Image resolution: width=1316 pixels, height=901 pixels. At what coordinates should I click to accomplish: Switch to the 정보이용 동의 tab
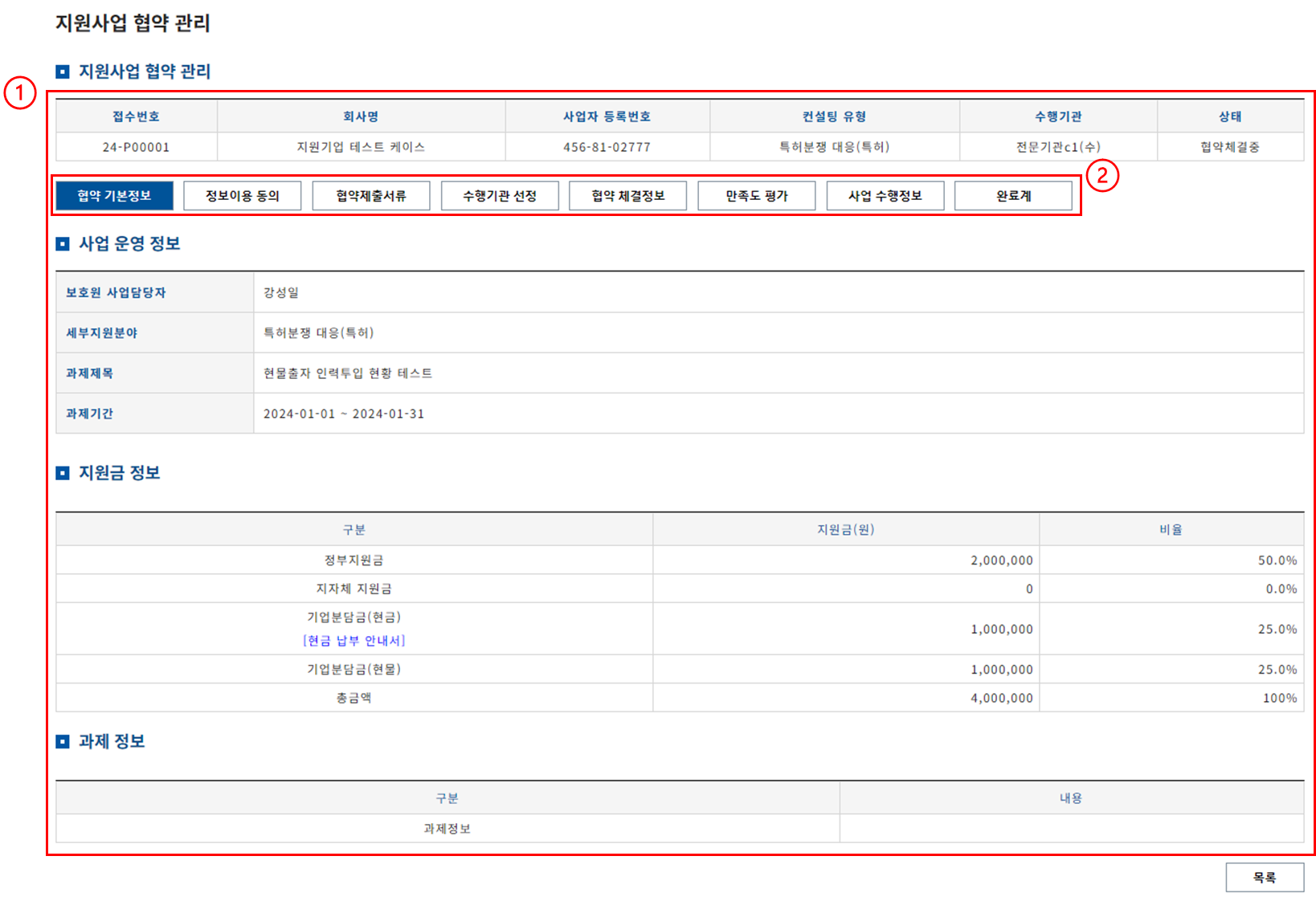[242, 196]
